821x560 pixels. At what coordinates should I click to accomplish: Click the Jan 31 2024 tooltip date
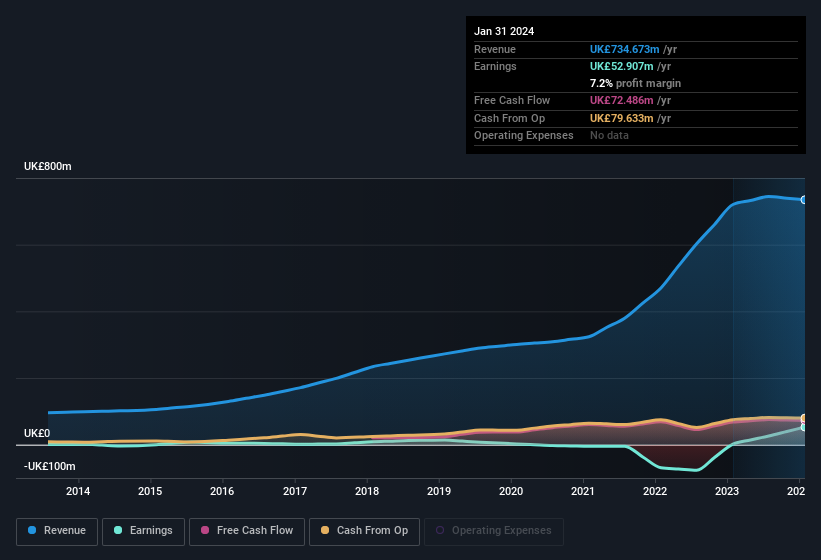504,31
